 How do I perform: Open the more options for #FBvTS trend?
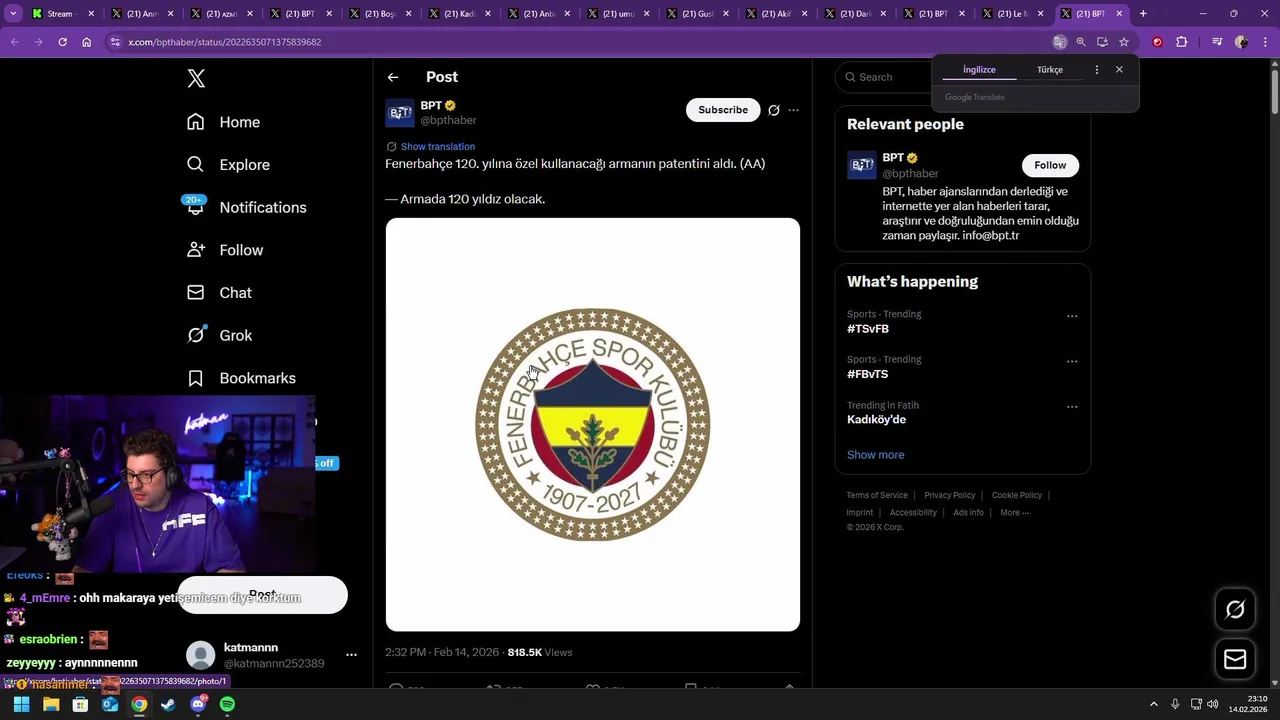tap(1072, 361)
